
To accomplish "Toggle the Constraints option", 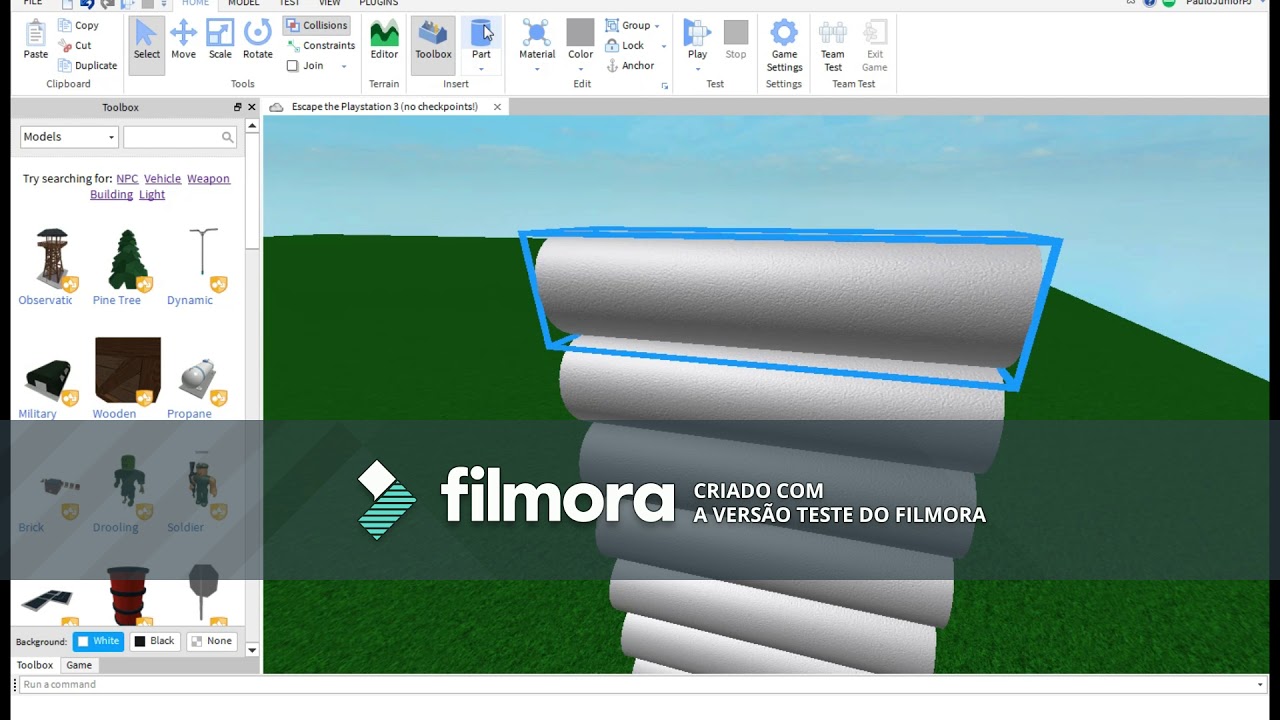I will click(x=321, y=46).
